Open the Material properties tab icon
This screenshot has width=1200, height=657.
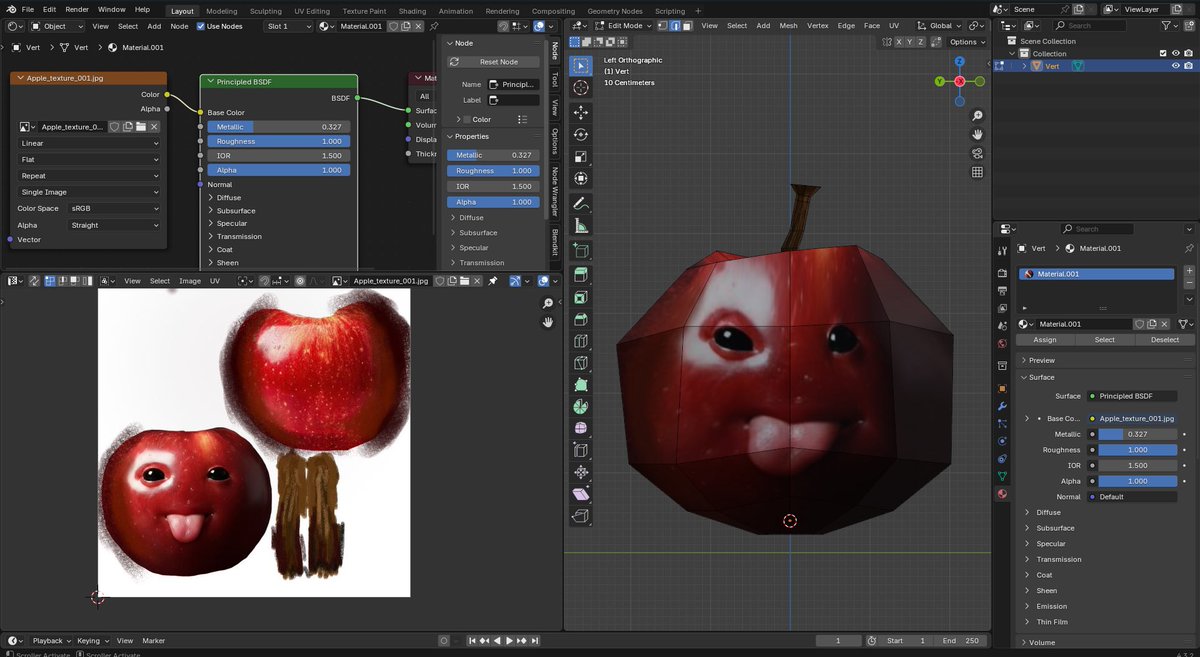click(x=1002, y=494)
